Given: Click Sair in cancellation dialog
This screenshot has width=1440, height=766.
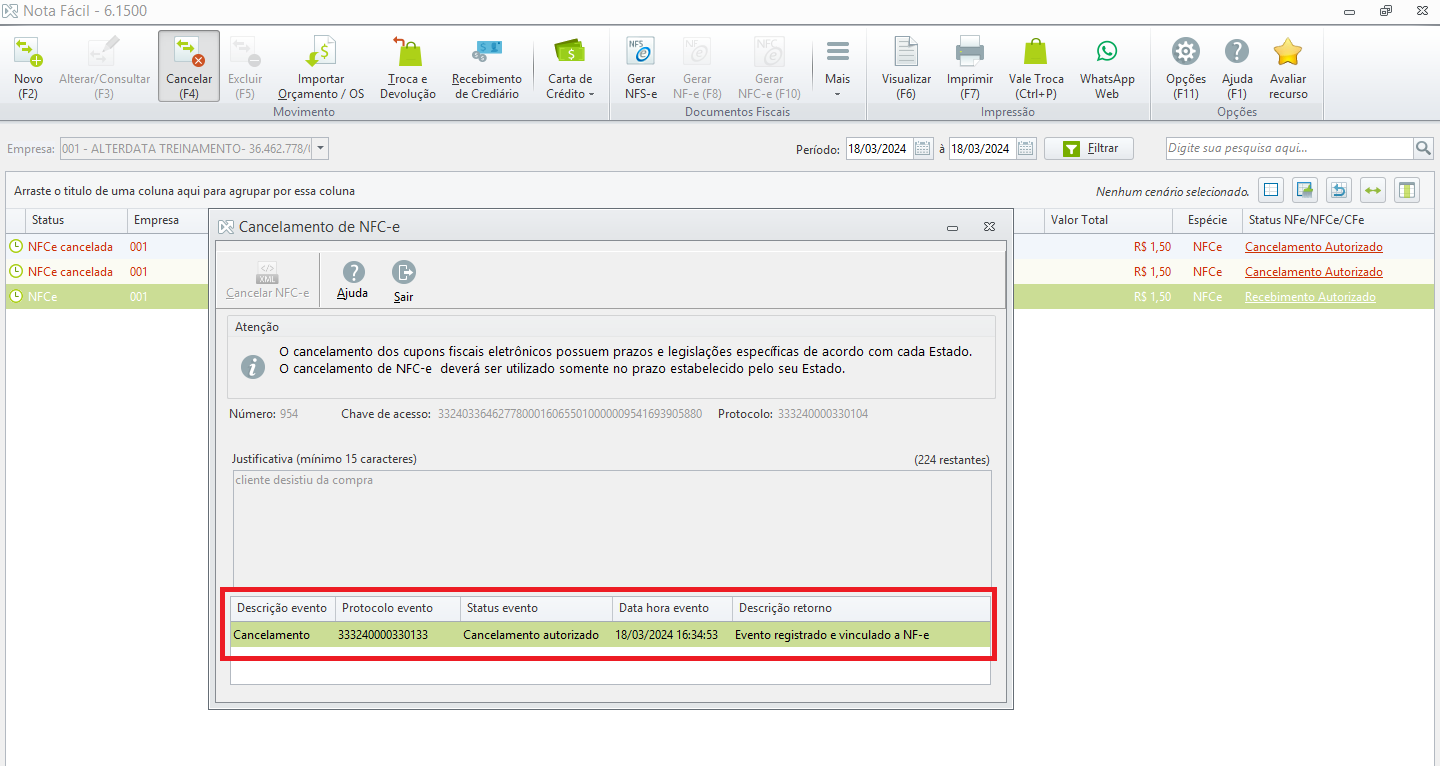Looking at the screenshot, I should [x=404, y=280].
